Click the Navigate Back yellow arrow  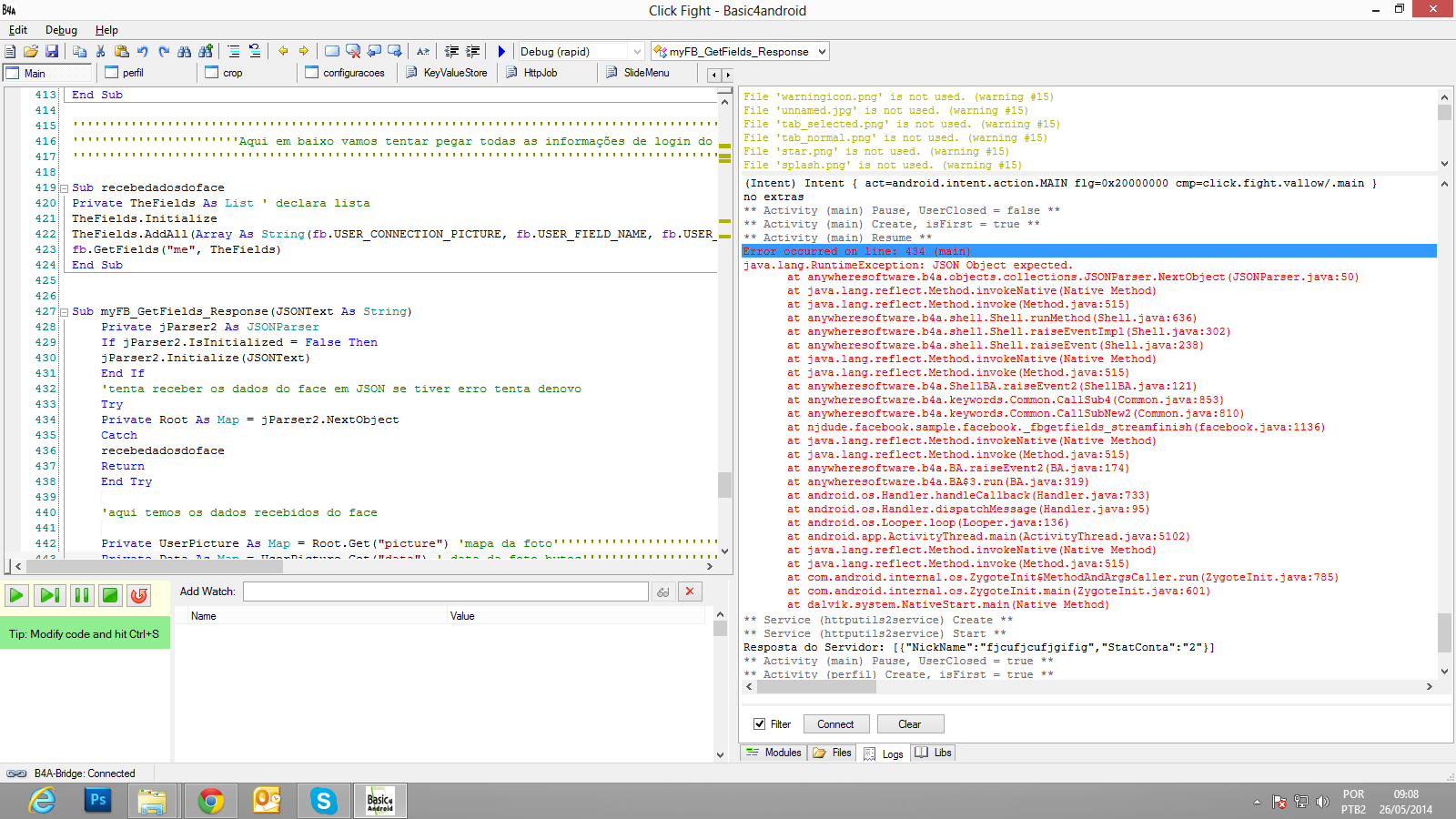click(x=283, y=52)
